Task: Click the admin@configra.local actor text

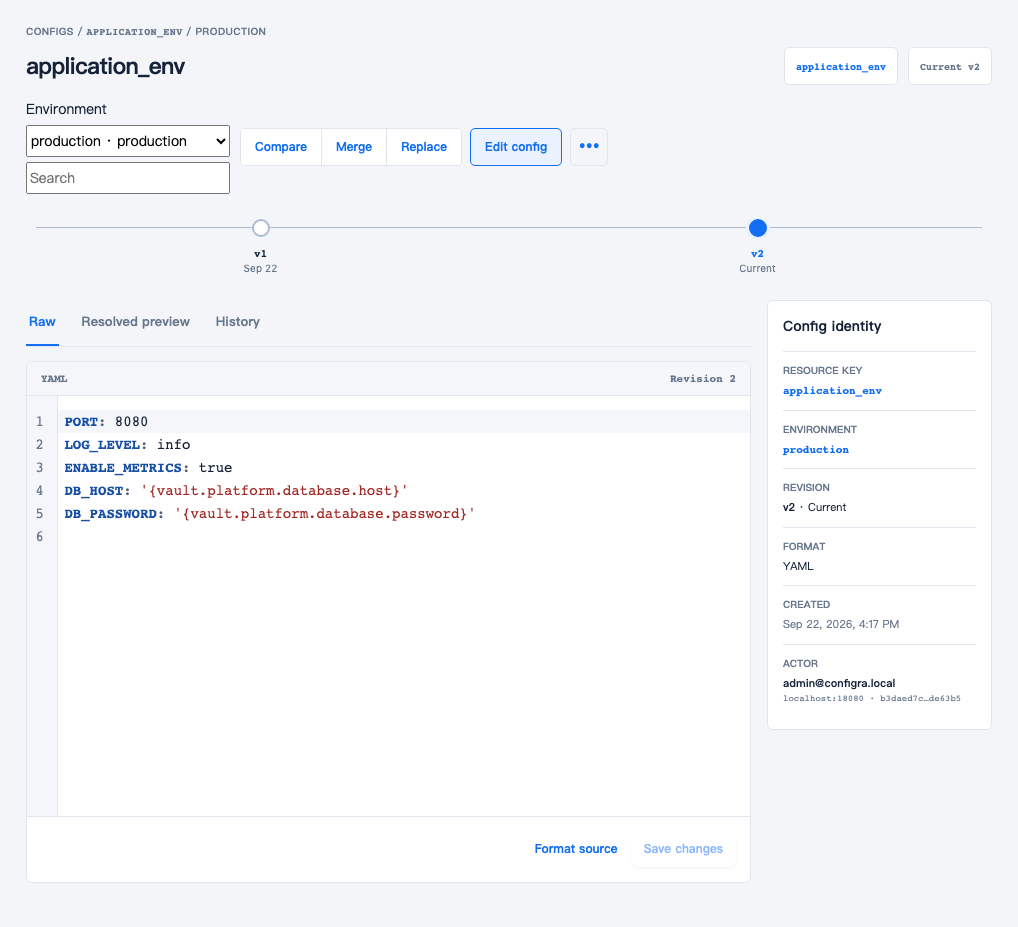Action: point(839,683)
